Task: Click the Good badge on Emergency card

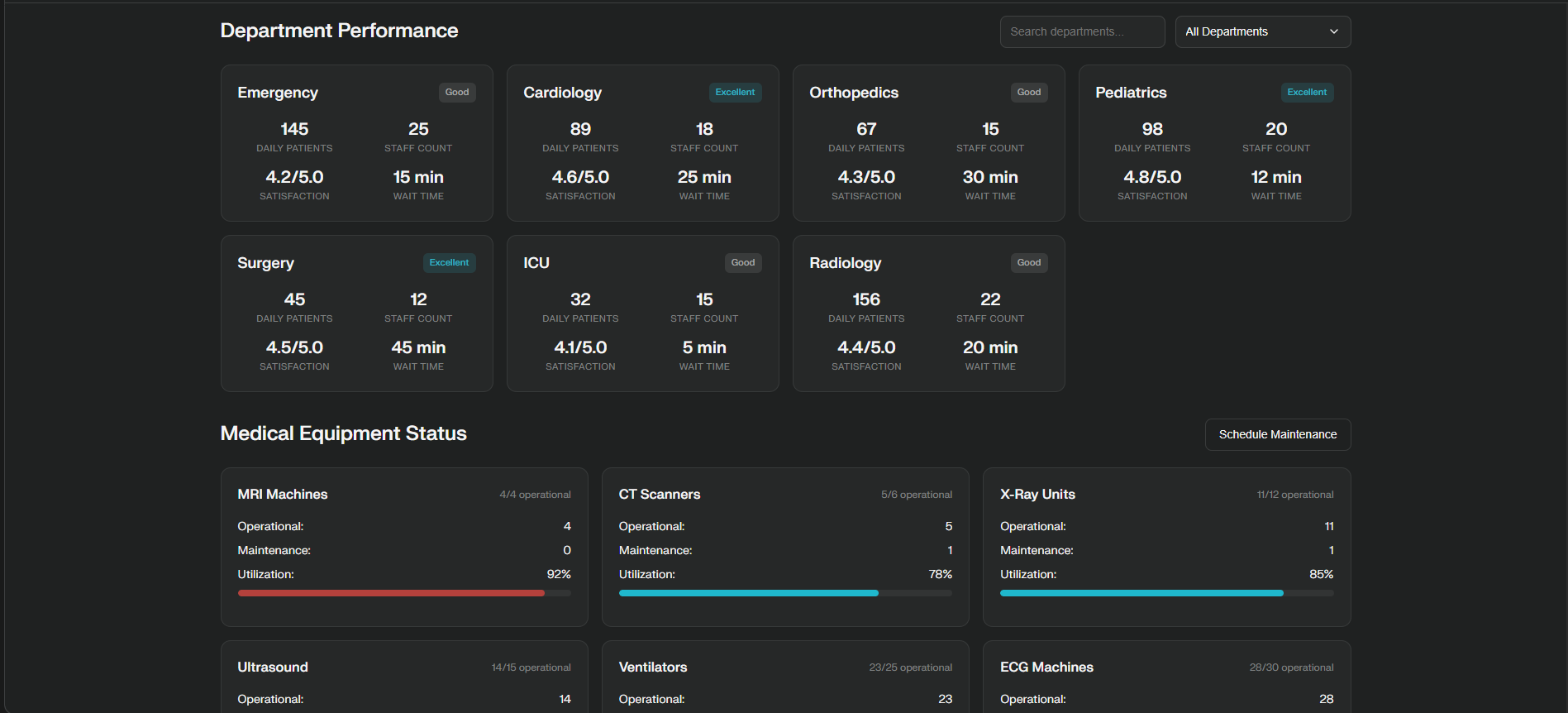Action: pyautogui.click(x=457, y=93)
